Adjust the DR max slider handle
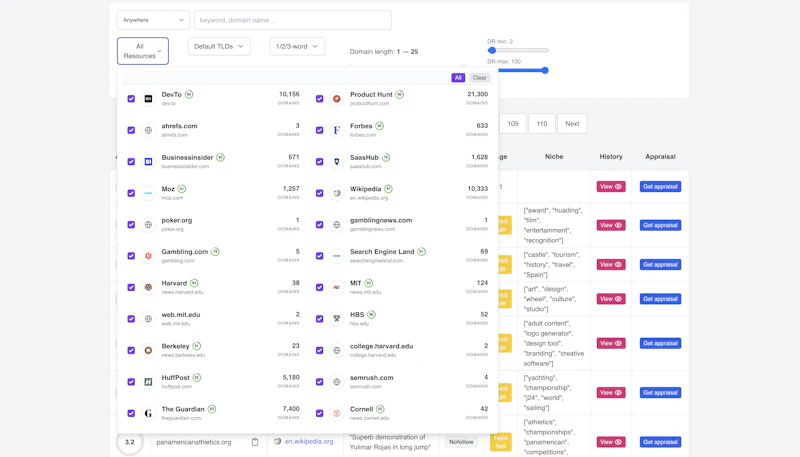Viewport: 800px width, 457px height. [x=545, y=70]
